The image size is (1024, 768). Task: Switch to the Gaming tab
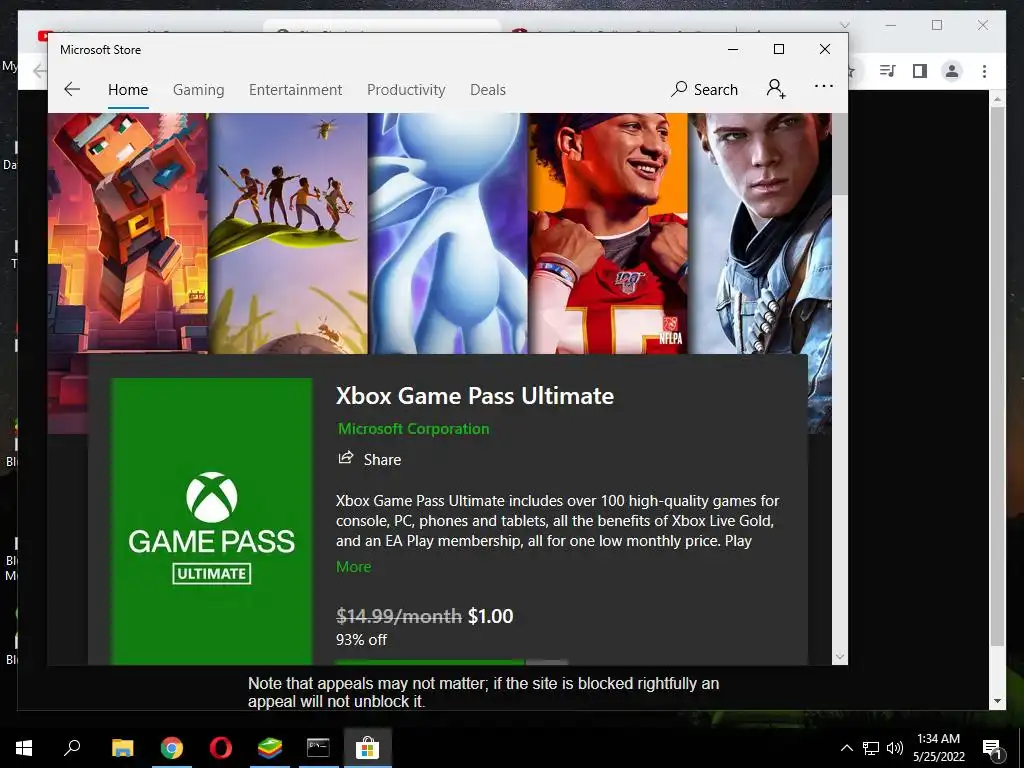pos(199,89)
